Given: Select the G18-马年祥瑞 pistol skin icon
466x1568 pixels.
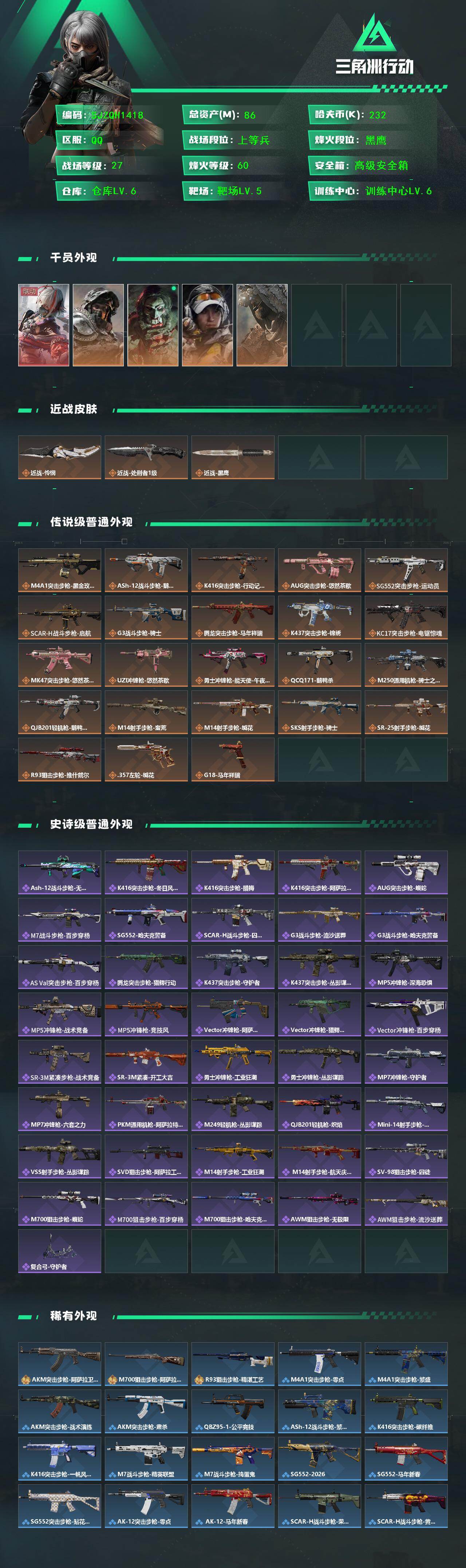Looking at the screenshot, I should tap(233, 759).
